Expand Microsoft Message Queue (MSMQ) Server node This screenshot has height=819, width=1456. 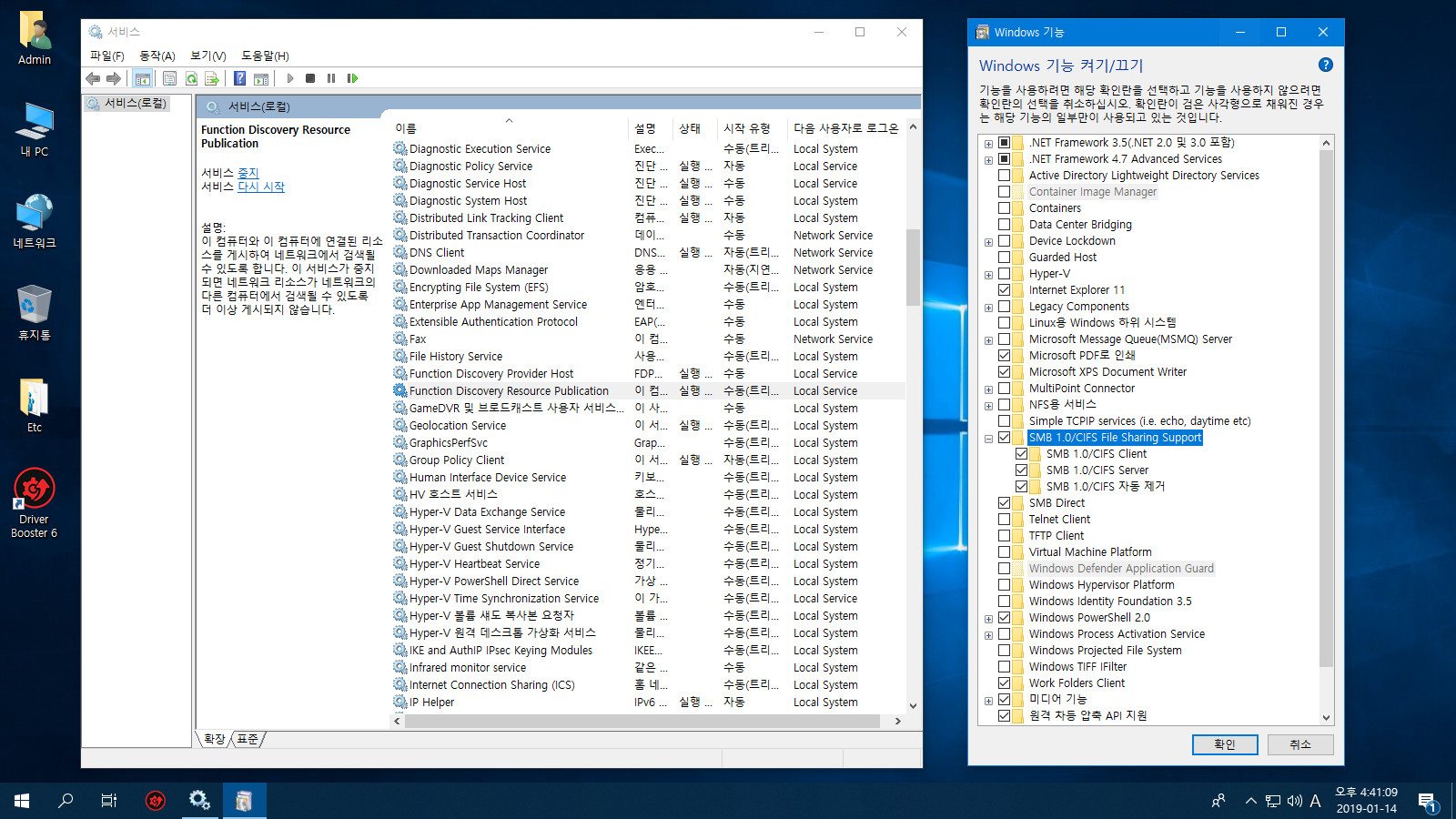[x=988, y=340]
